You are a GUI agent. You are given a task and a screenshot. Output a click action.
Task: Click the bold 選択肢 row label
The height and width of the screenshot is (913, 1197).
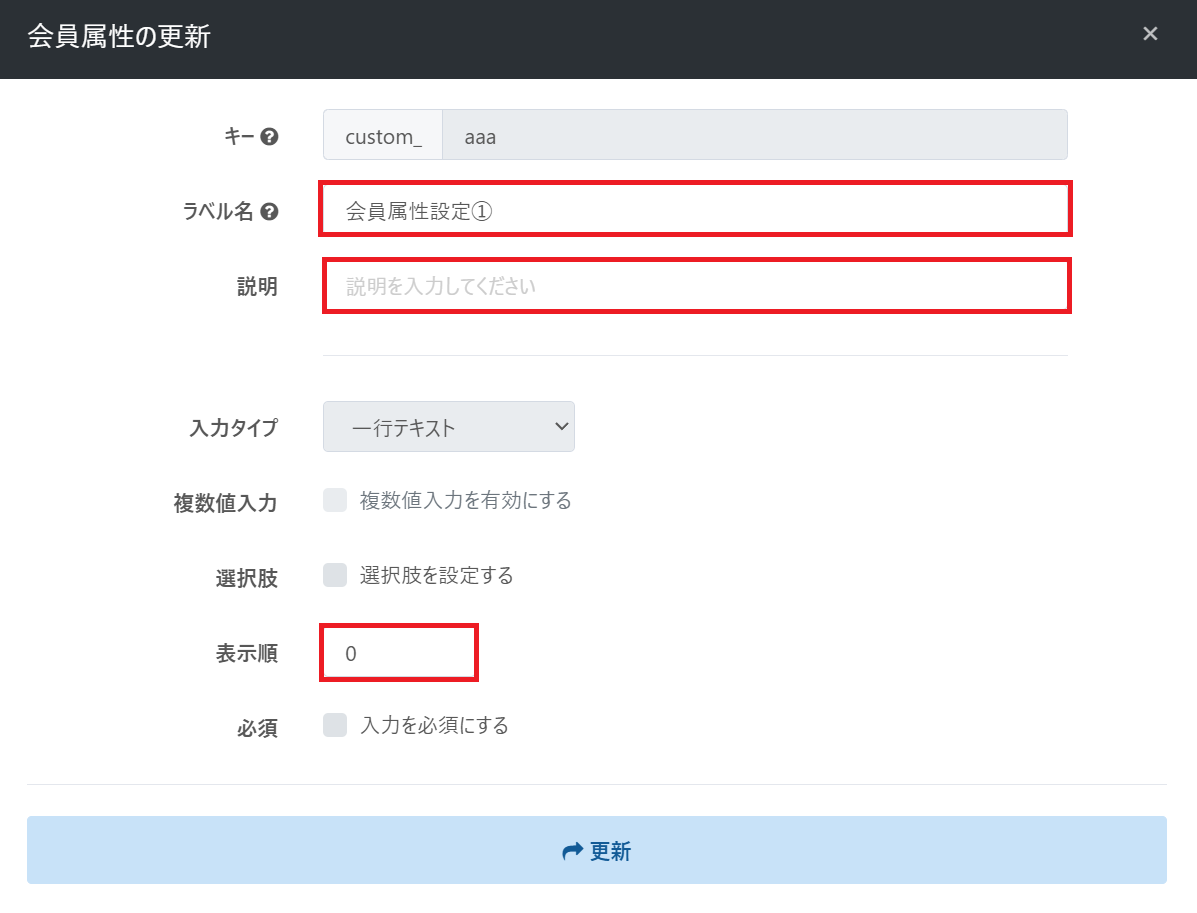[247, 578]
